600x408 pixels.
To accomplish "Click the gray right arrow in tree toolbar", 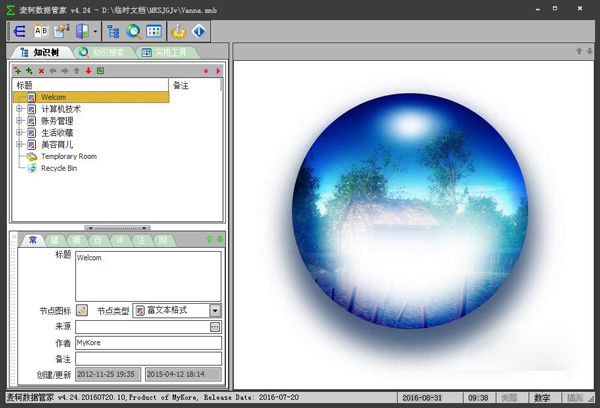I will pyautogui.click(x=65, y=71).
